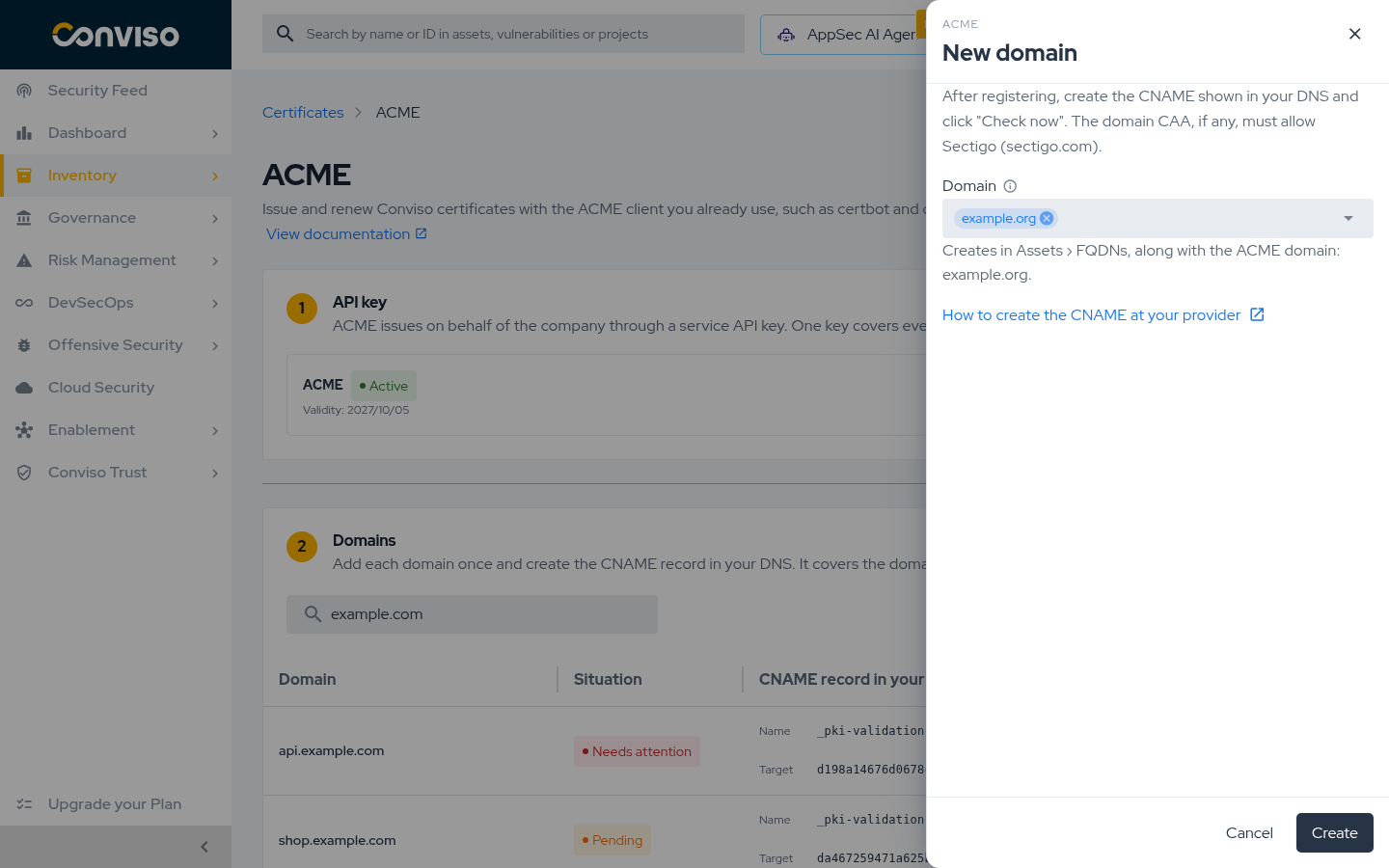Click Validity: 2027/10/05 text
This screenshot has width=1389, height=868.
356,410
